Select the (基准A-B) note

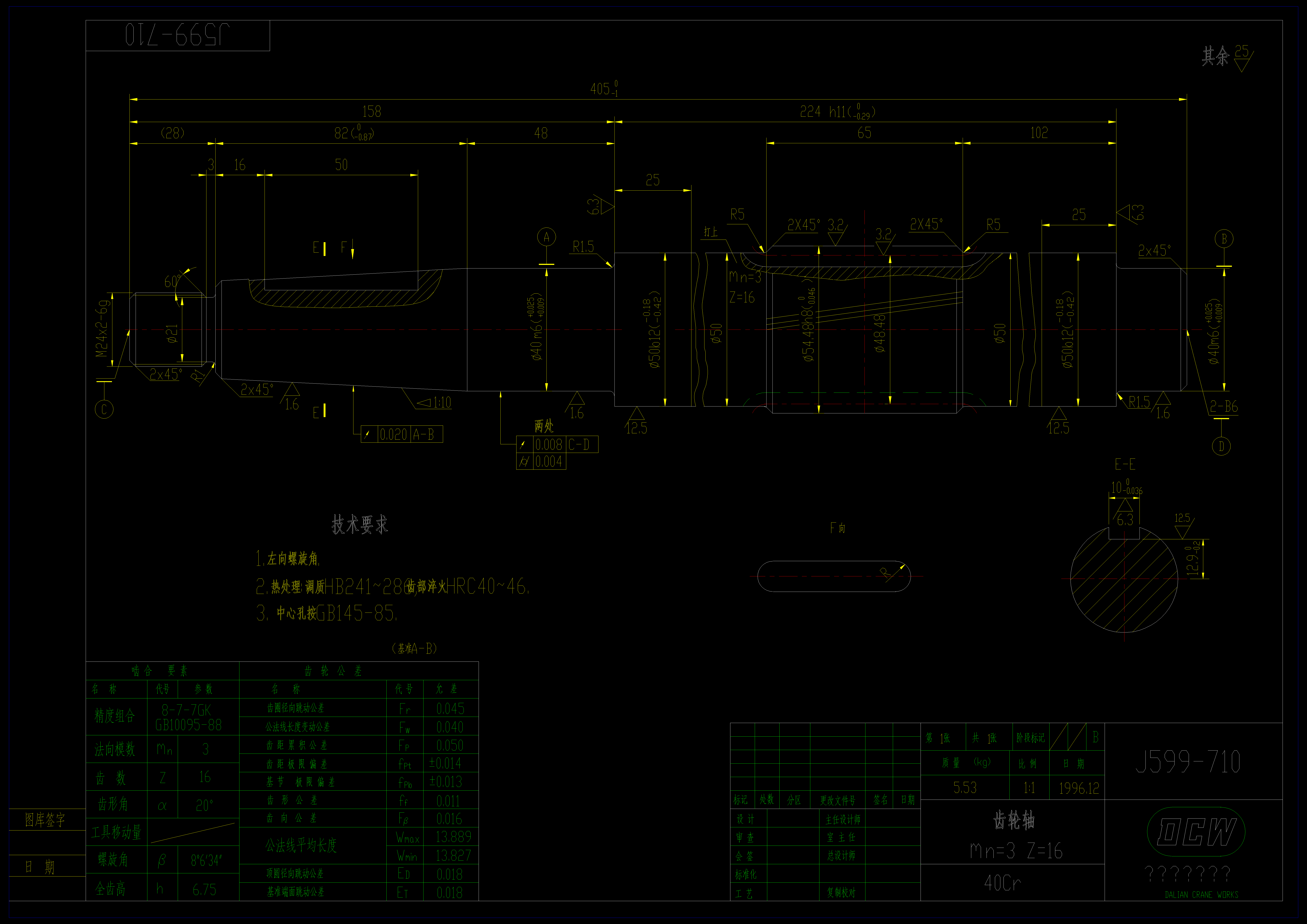click(x=414, y=648)
